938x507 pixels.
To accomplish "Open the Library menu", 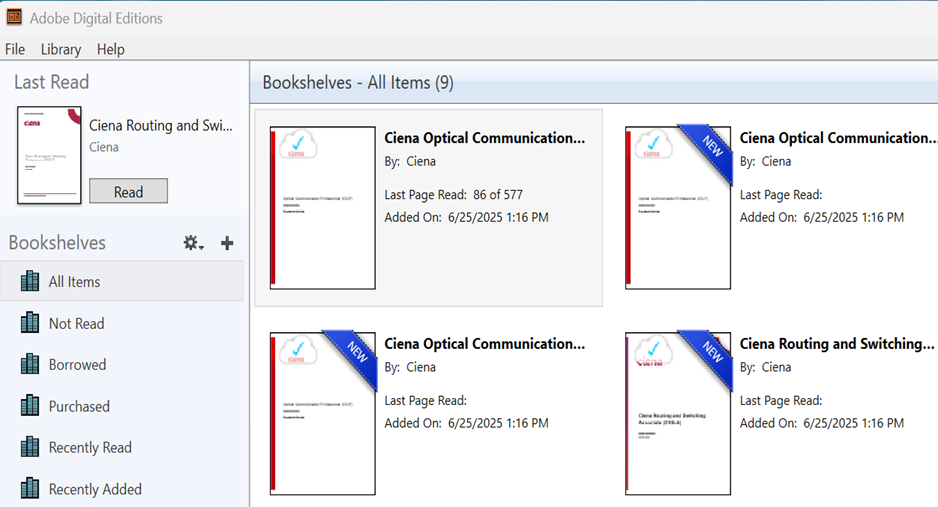I will (x=60, y=49).
